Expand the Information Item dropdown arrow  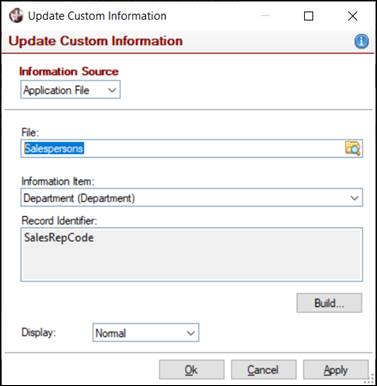click(x=354, y=198)
